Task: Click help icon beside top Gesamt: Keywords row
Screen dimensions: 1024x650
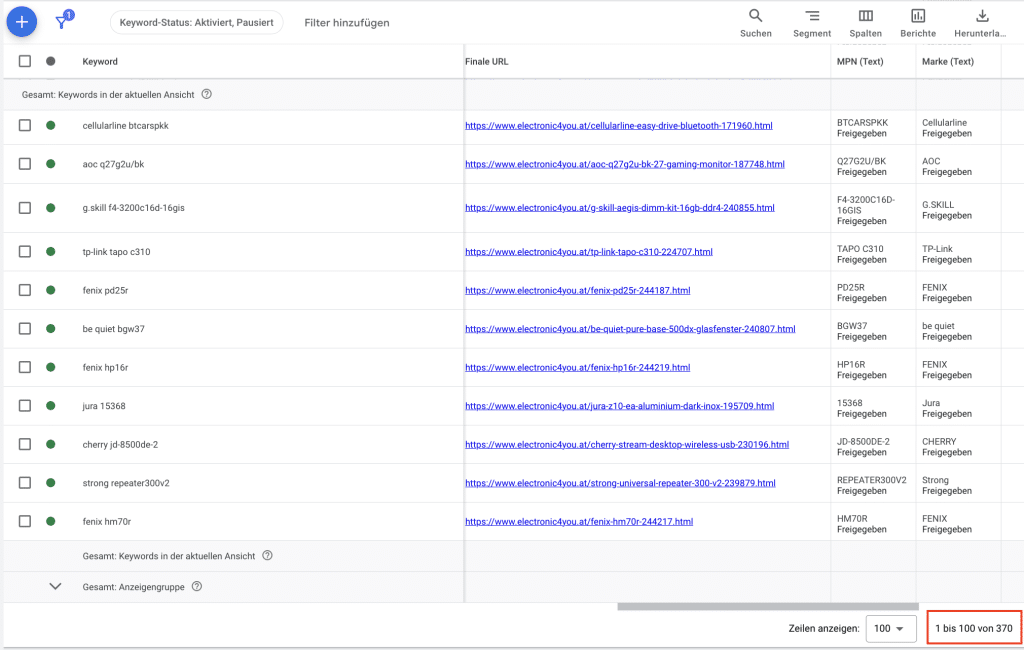Action: (207, 94)
